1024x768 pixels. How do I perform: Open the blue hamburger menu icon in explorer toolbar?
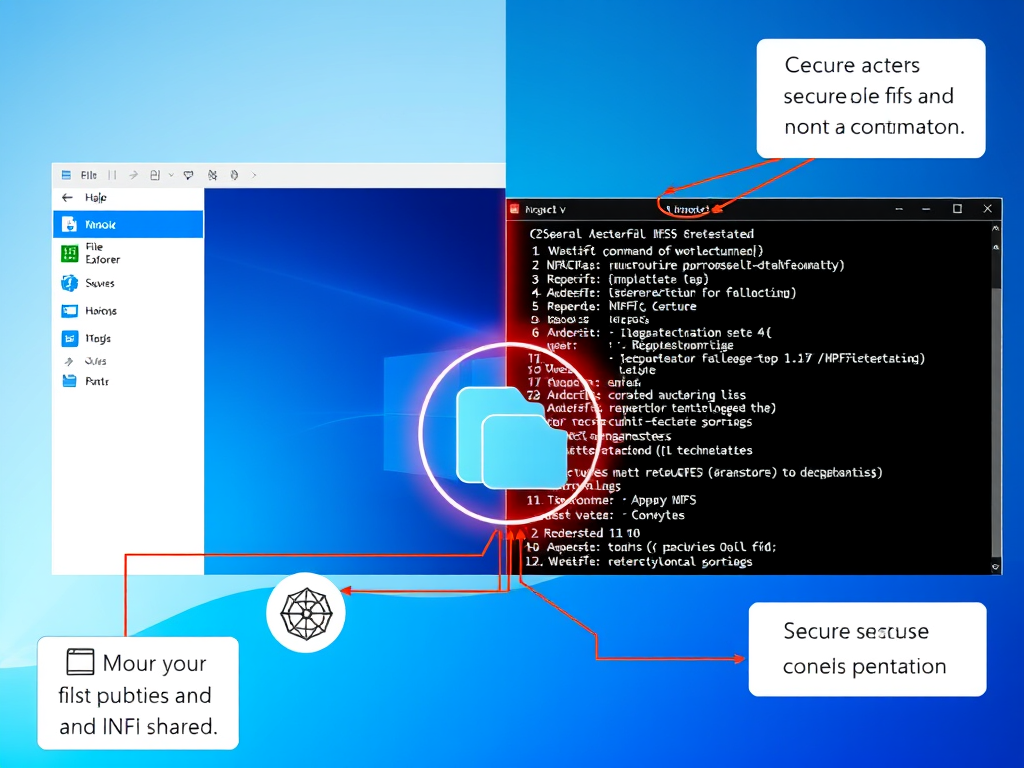66,175
